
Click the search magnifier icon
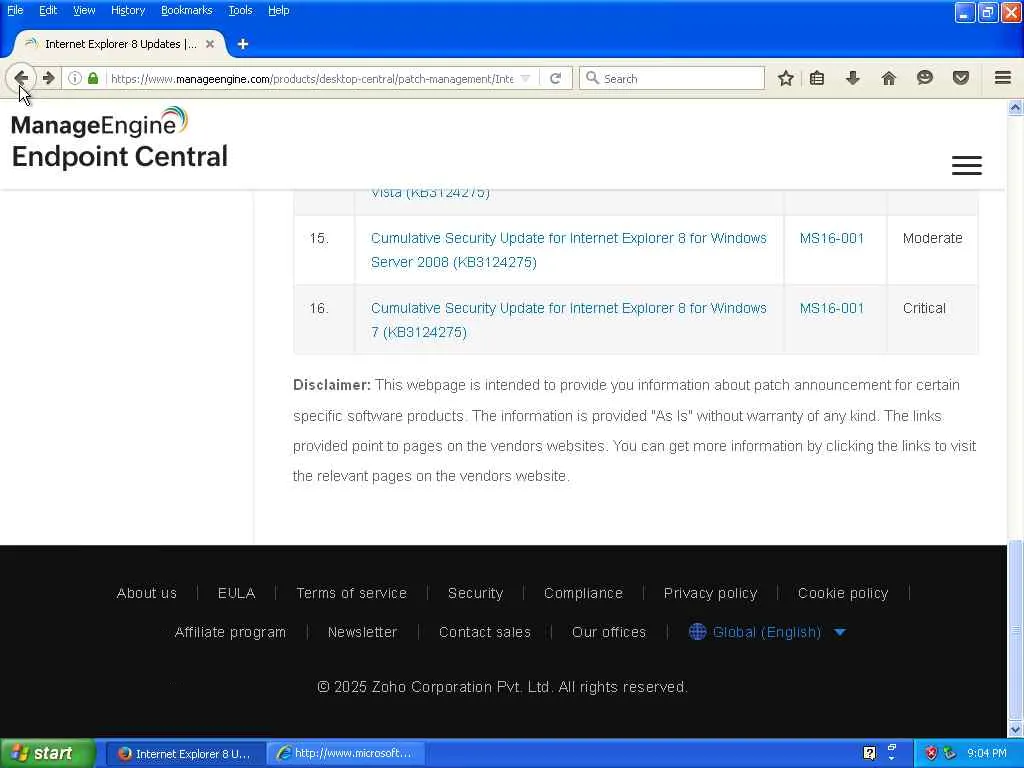(x=592, y=78)
